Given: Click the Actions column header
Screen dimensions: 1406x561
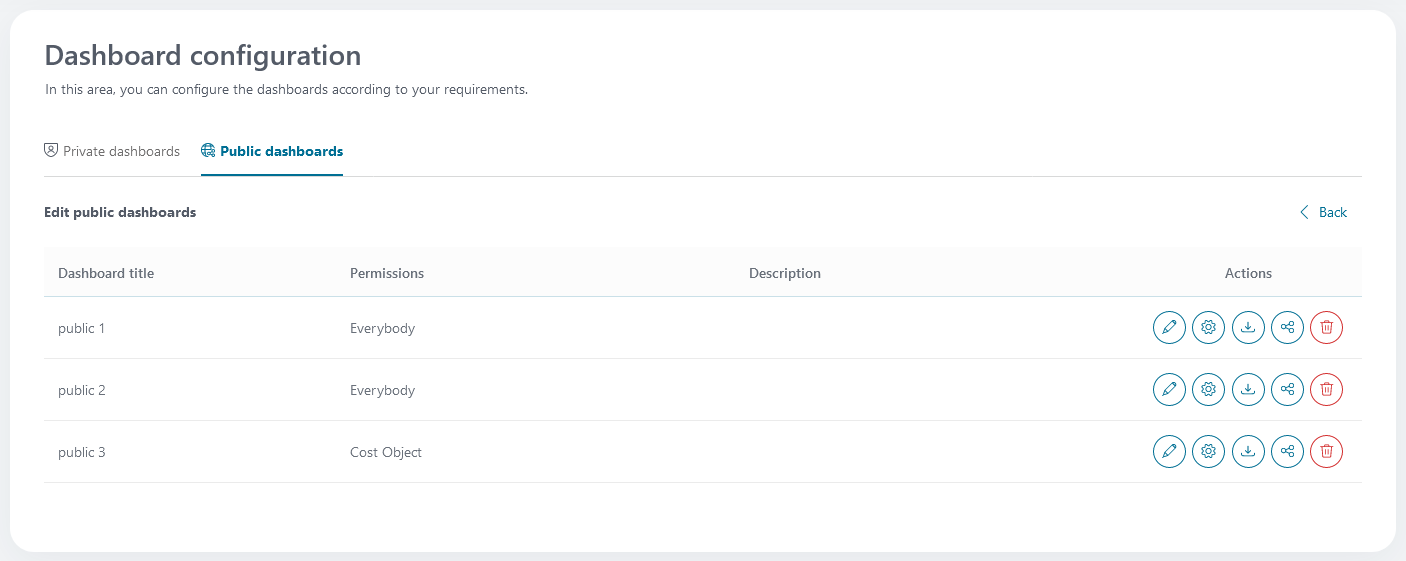Looking at the screenshot, I should (x=1248, y=273).
